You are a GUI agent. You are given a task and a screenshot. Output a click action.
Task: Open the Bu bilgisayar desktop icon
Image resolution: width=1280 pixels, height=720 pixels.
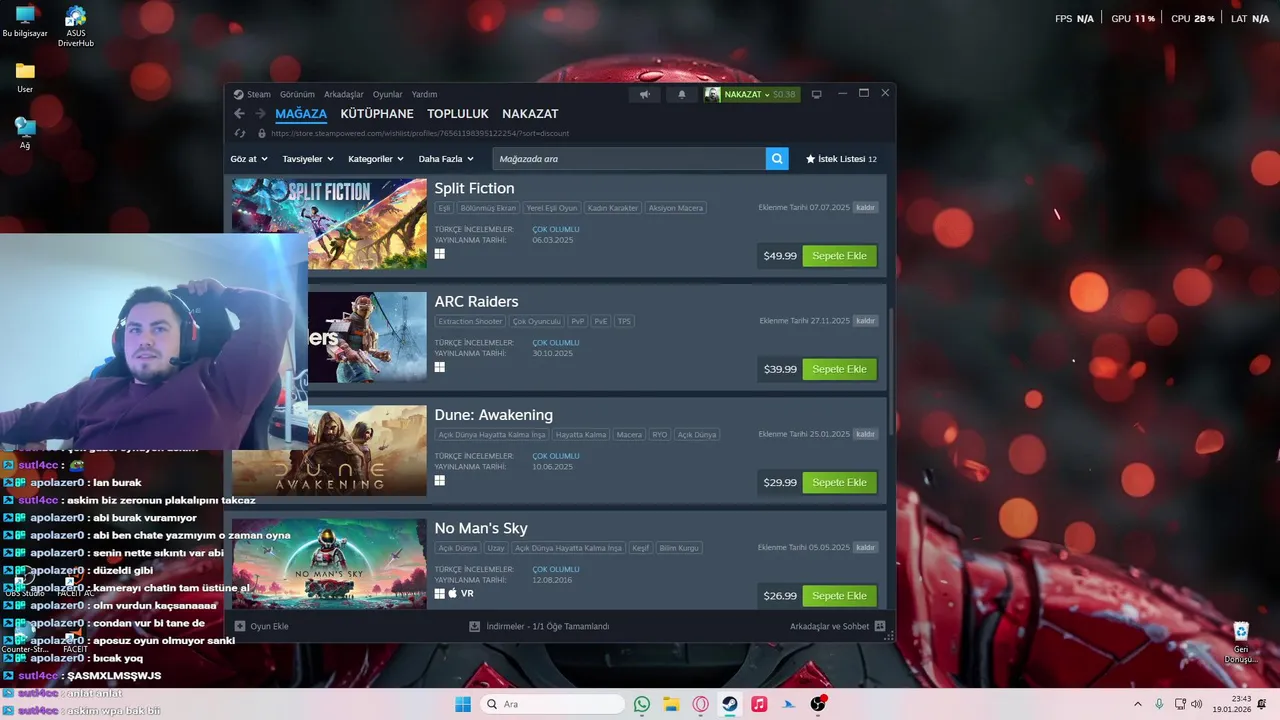click(x=25, y=22)
